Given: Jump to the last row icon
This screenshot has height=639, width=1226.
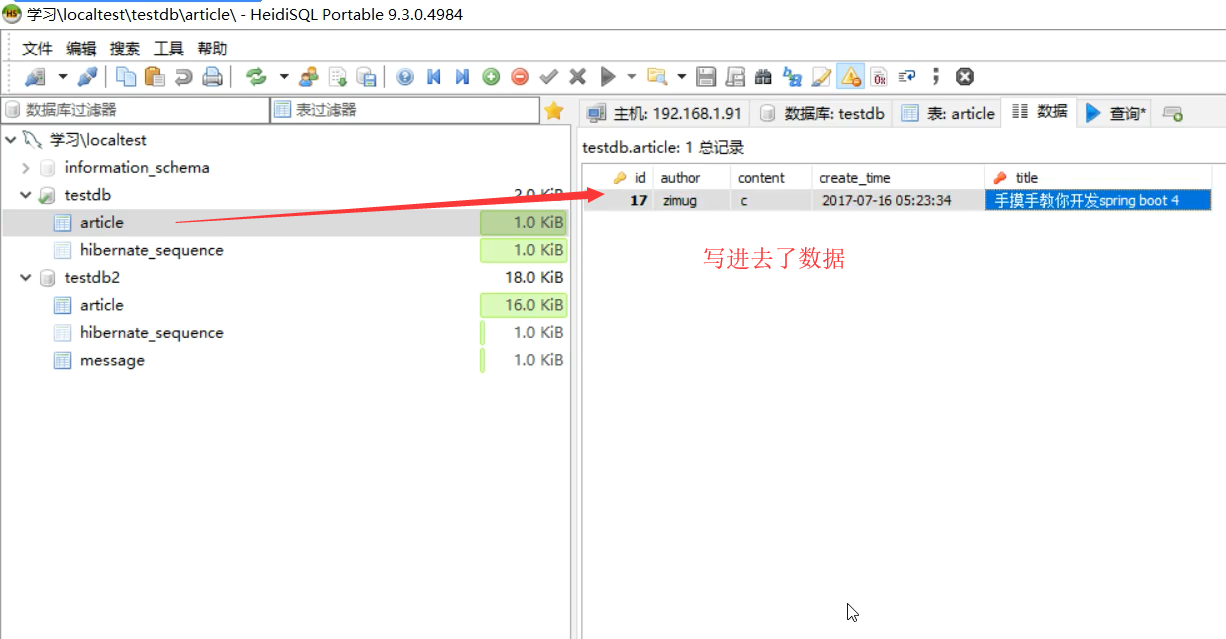Looking at the screenshot, I should [462, 77].
